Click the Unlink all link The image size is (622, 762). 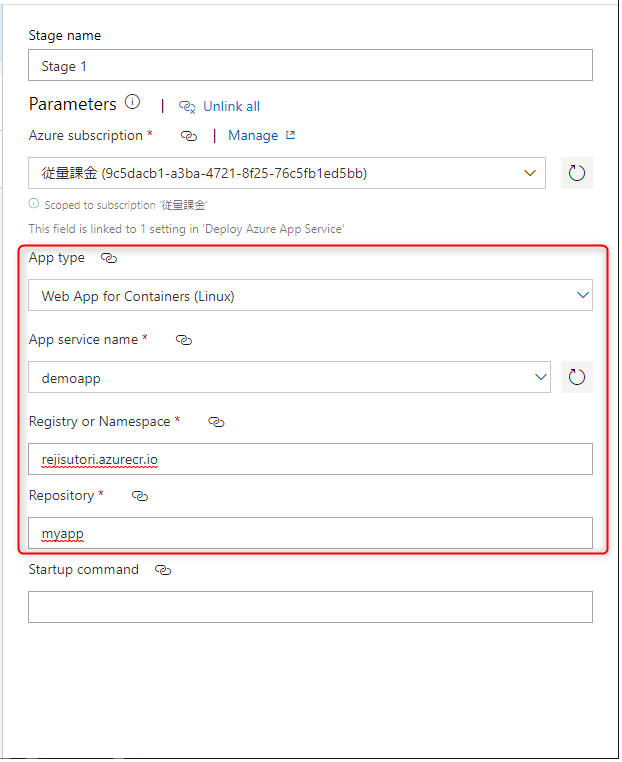(231, 106)
